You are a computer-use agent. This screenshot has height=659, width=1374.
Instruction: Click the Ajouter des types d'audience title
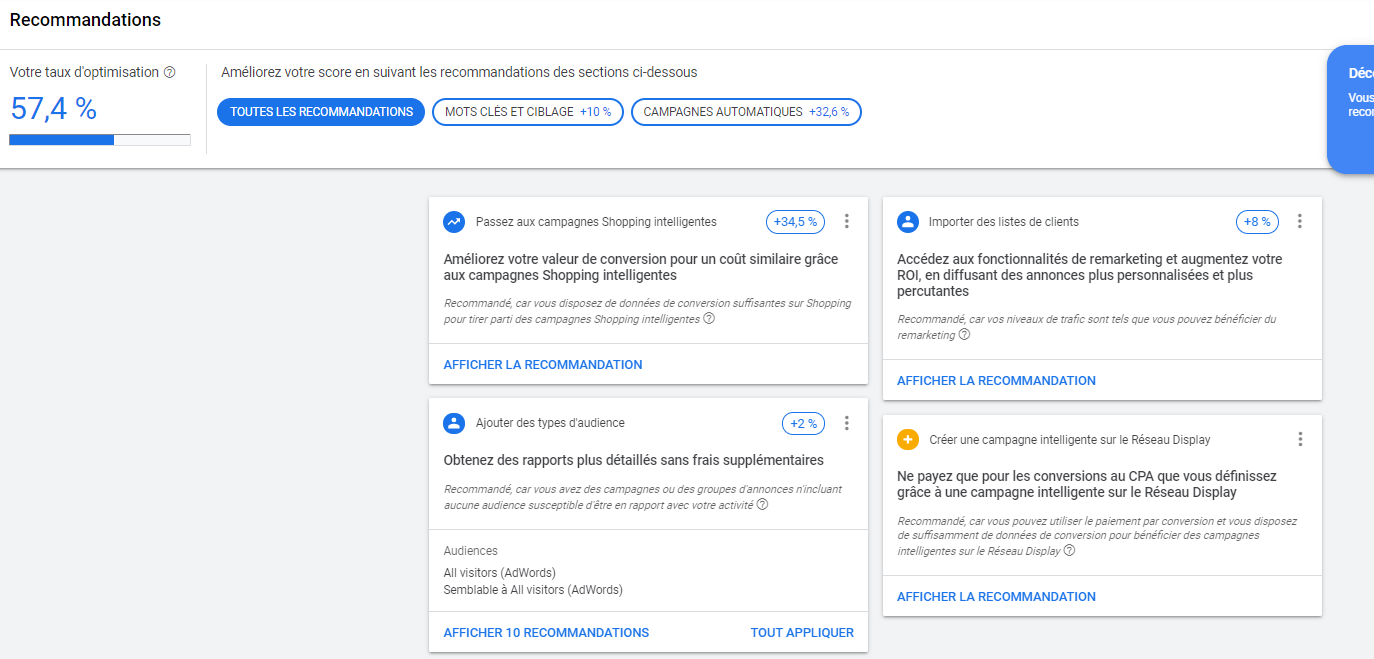(x=550, y=423)
